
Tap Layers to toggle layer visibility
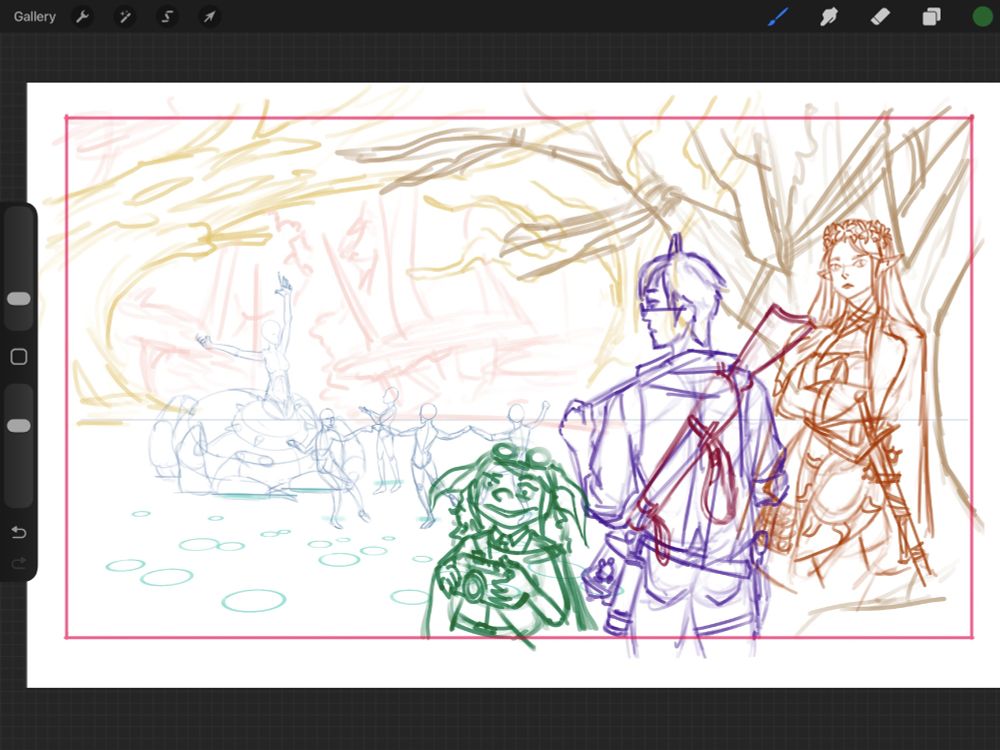(x=931, y=16)
